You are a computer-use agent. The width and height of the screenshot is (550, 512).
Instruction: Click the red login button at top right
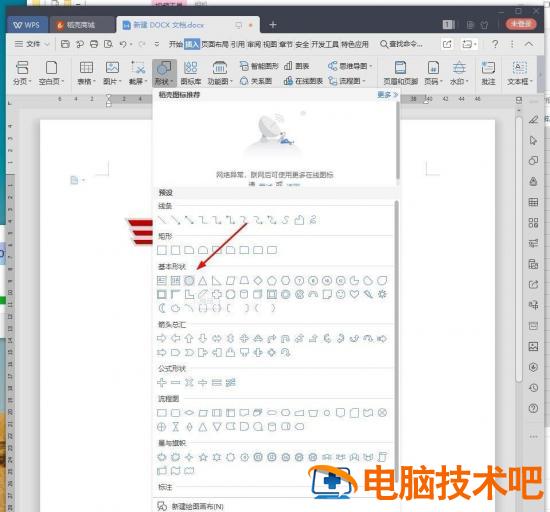click(x=521, y=24)
